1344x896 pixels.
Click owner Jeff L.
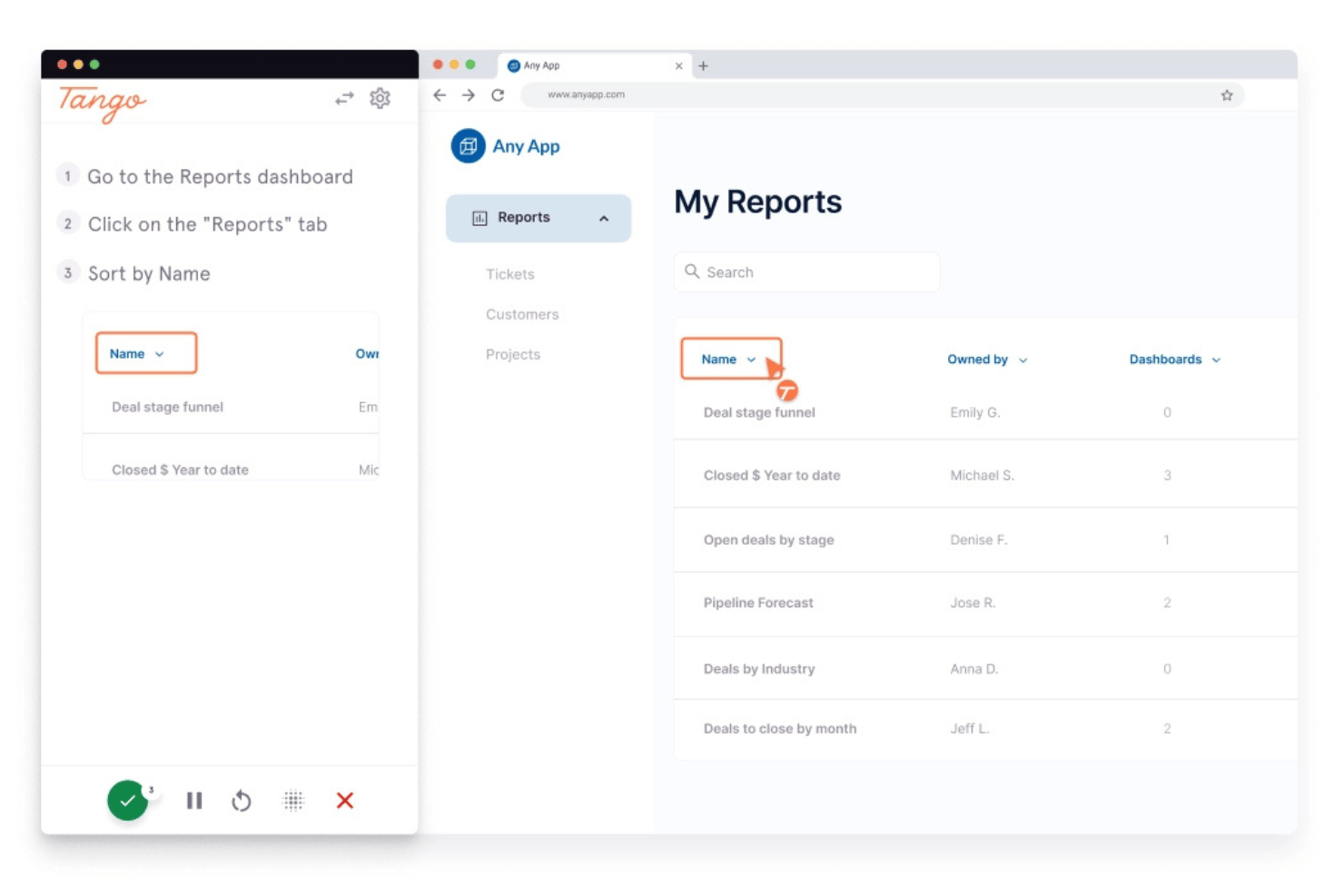969,728
